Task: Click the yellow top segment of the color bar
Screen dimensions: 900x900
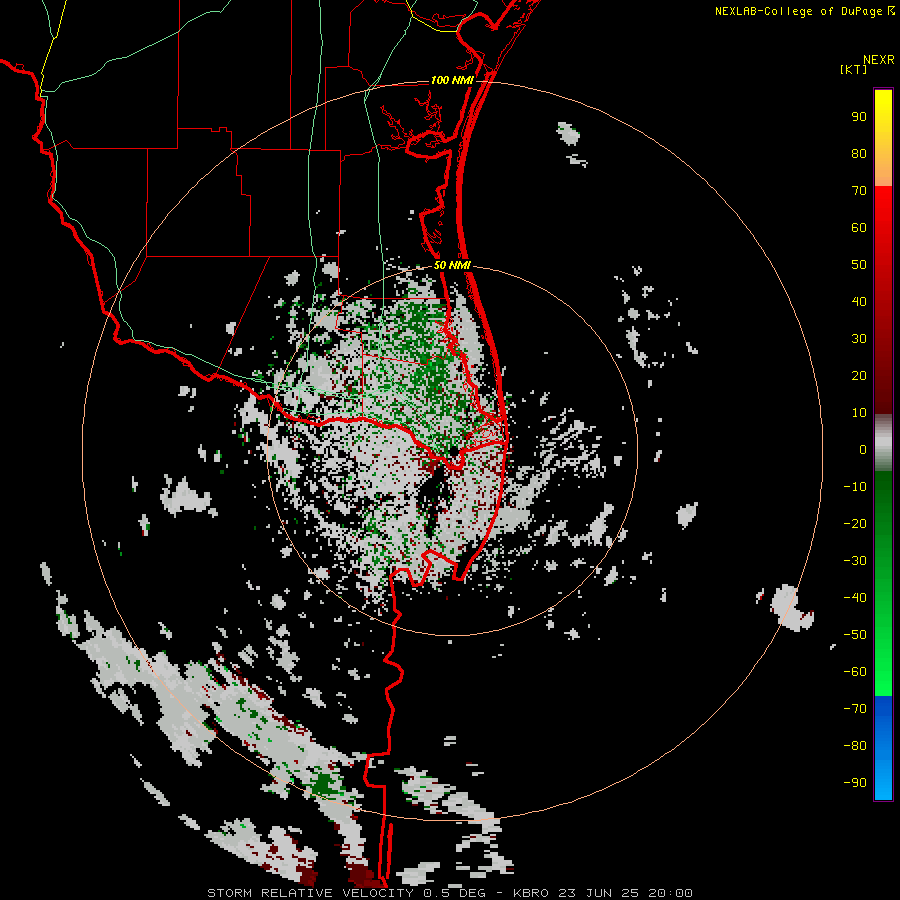Action: tap(883, 138)
